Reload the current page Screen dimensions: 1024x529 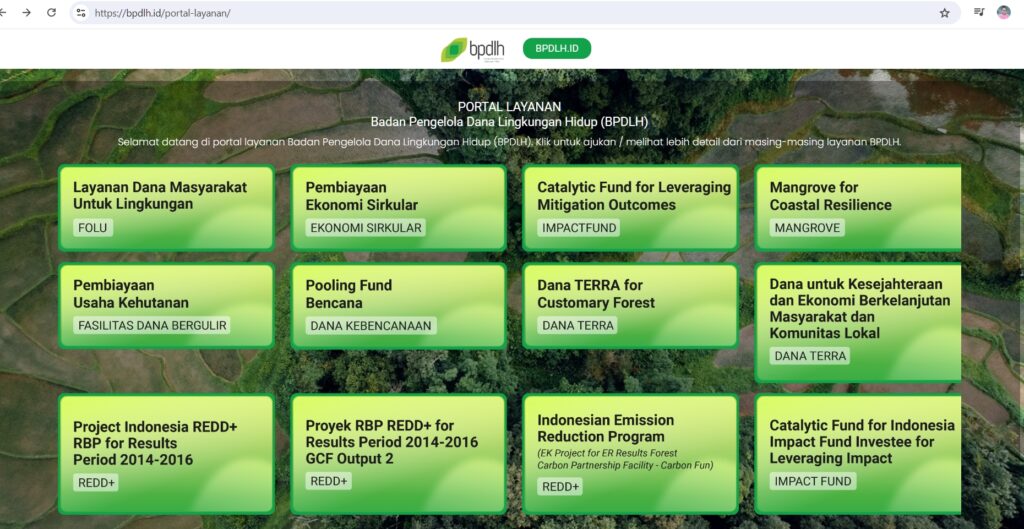pyautogui.click(x=52, y=13)
